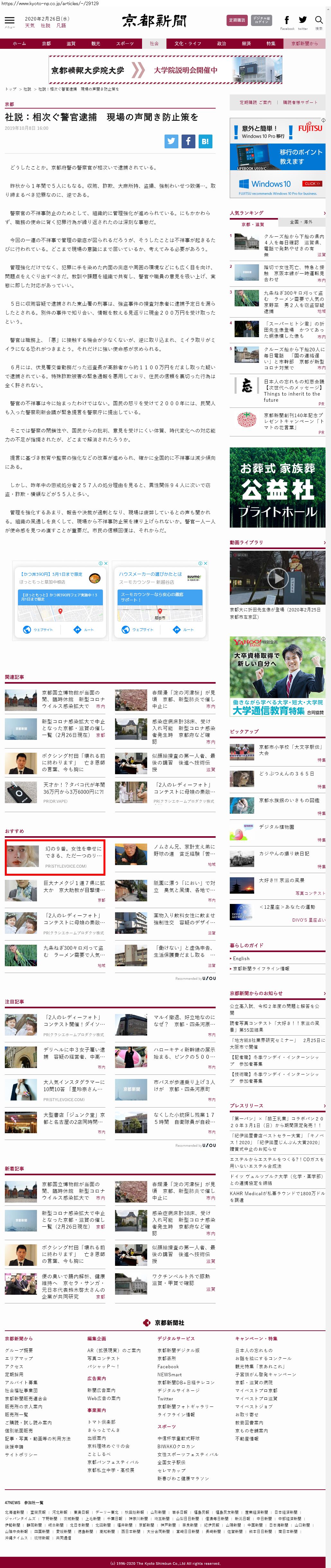Click the English link in 暮らしのガイド
Screen dimensions: 331x1568
(x=241, y=958)
